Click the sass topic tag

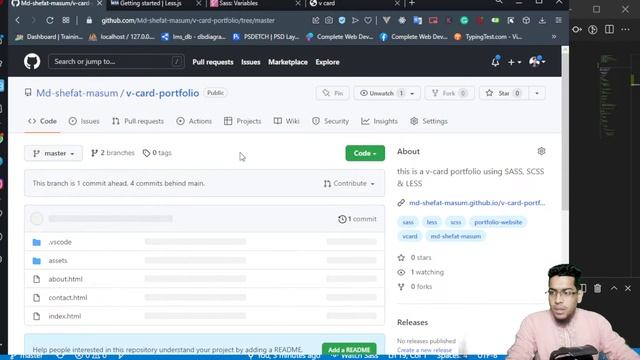[408, 222]
